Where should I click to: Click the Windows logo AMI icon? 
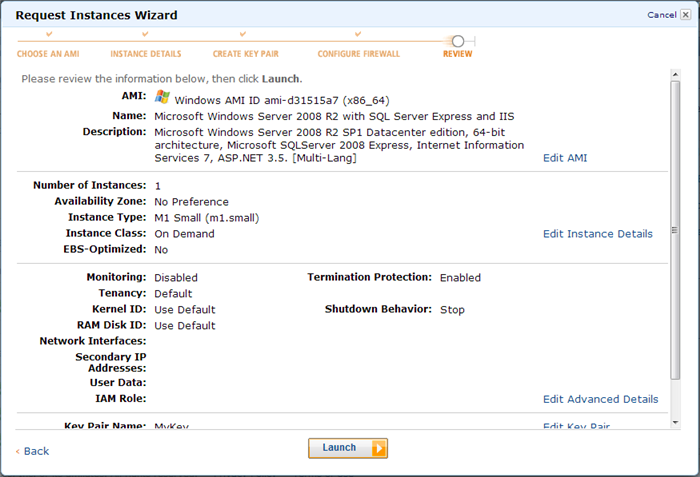[162, 97]
